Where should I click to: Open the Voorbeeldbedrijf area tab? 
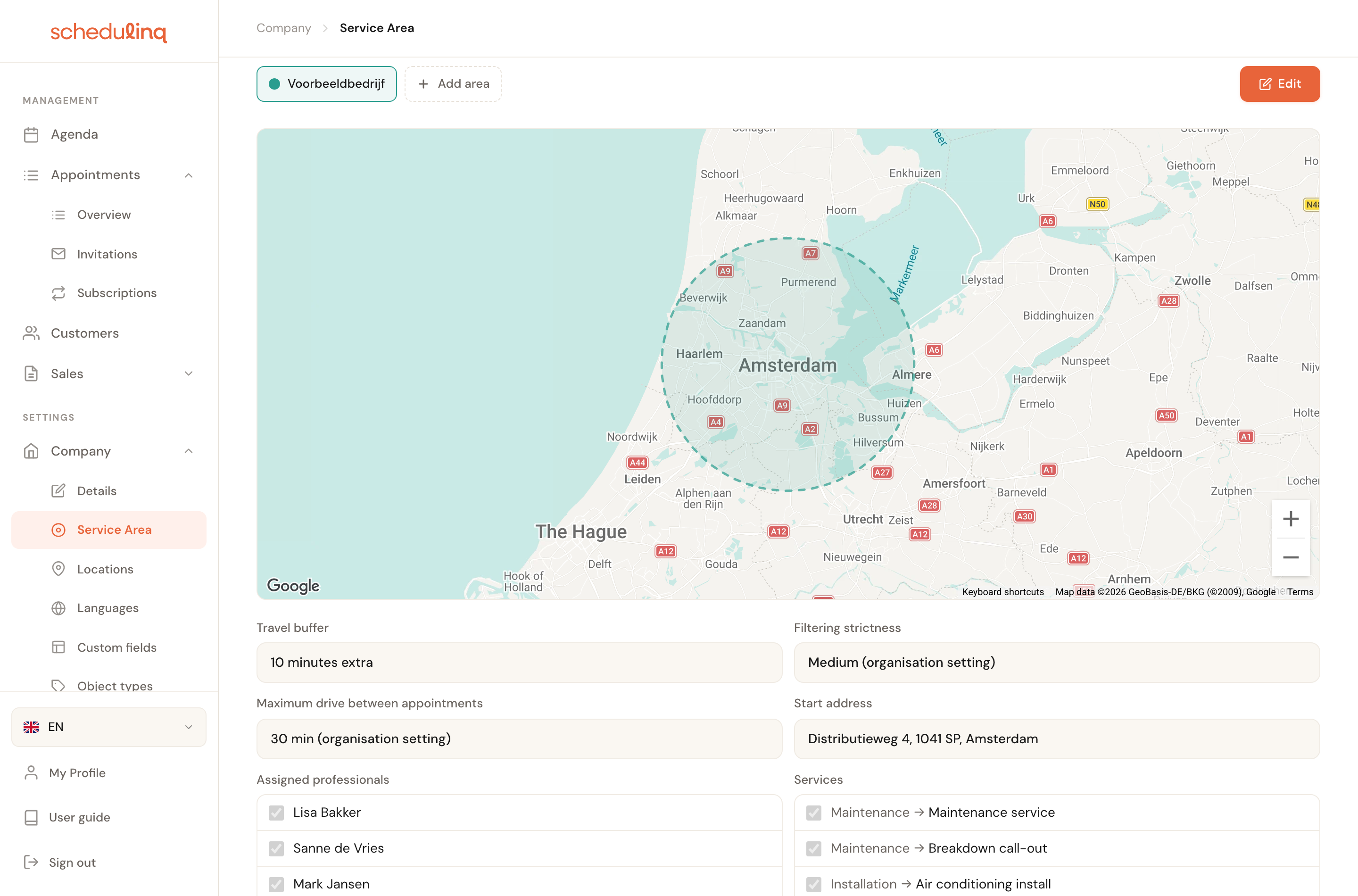(x=326, y=84)
